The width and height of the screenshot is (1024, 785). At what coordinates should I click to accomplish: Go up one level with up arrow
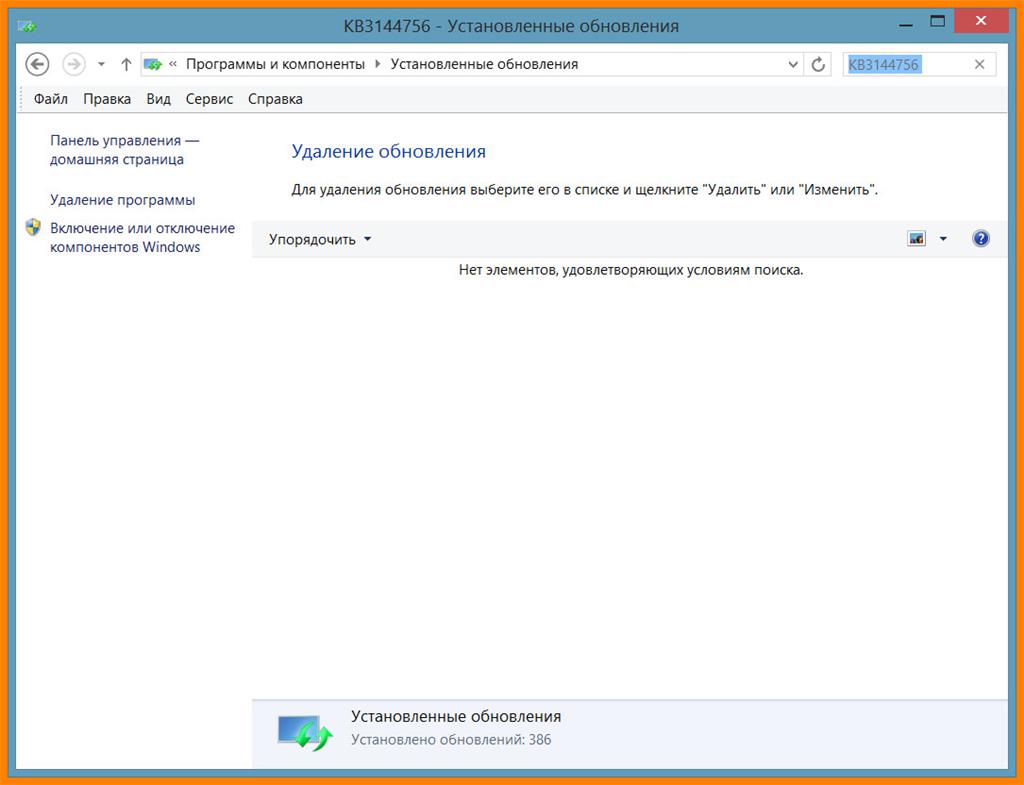pos(126,64)
